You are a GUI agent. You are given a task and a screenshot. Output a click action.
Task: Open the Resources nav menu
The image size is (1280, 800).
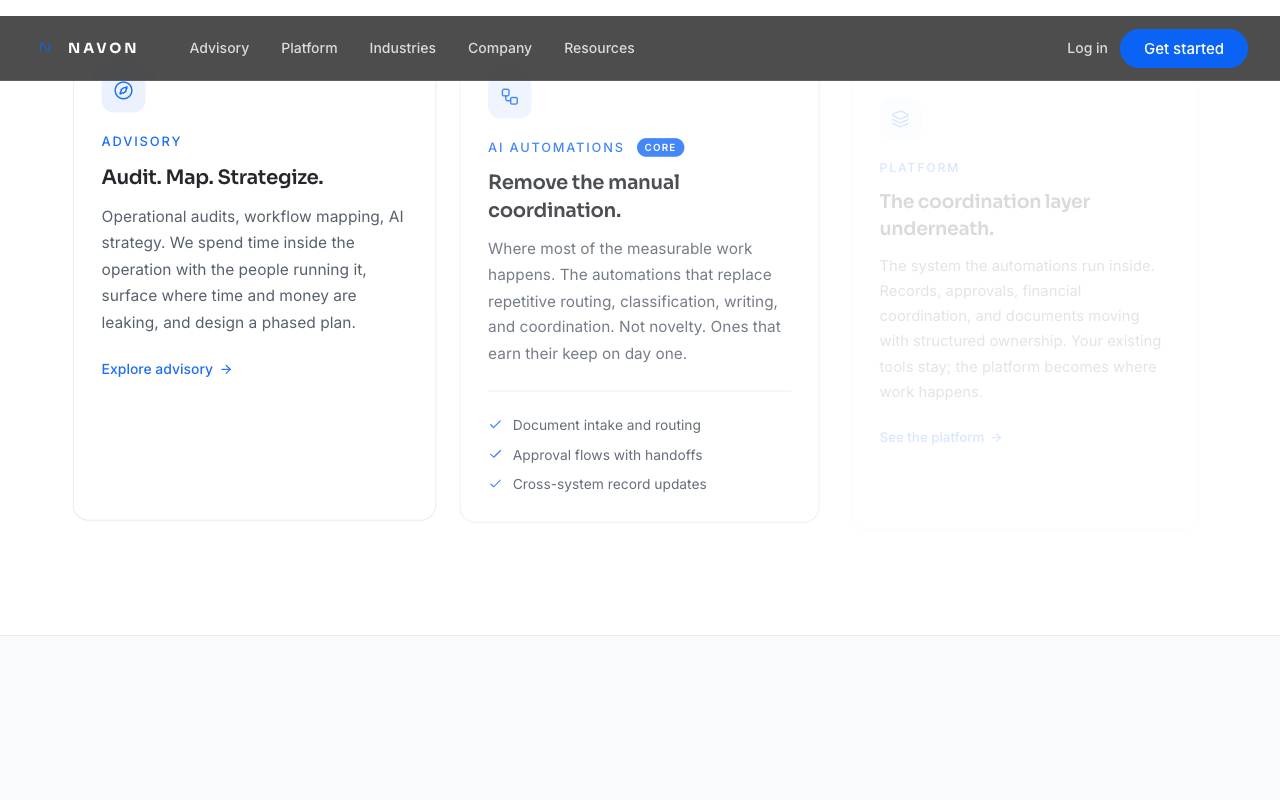tap(599, 48)
